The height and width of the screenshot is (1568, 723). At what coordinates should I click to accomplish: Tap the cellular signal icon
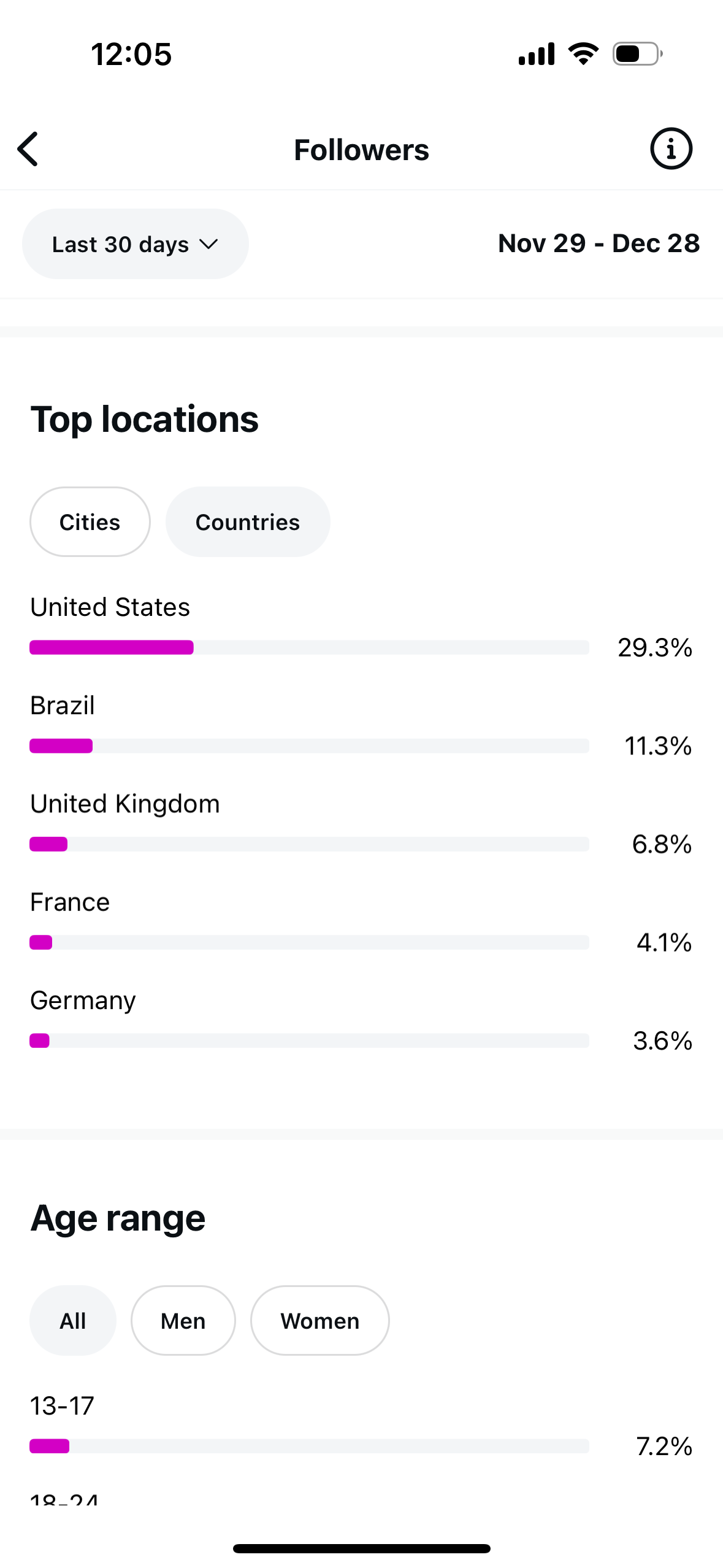click(x=537, y=54)
